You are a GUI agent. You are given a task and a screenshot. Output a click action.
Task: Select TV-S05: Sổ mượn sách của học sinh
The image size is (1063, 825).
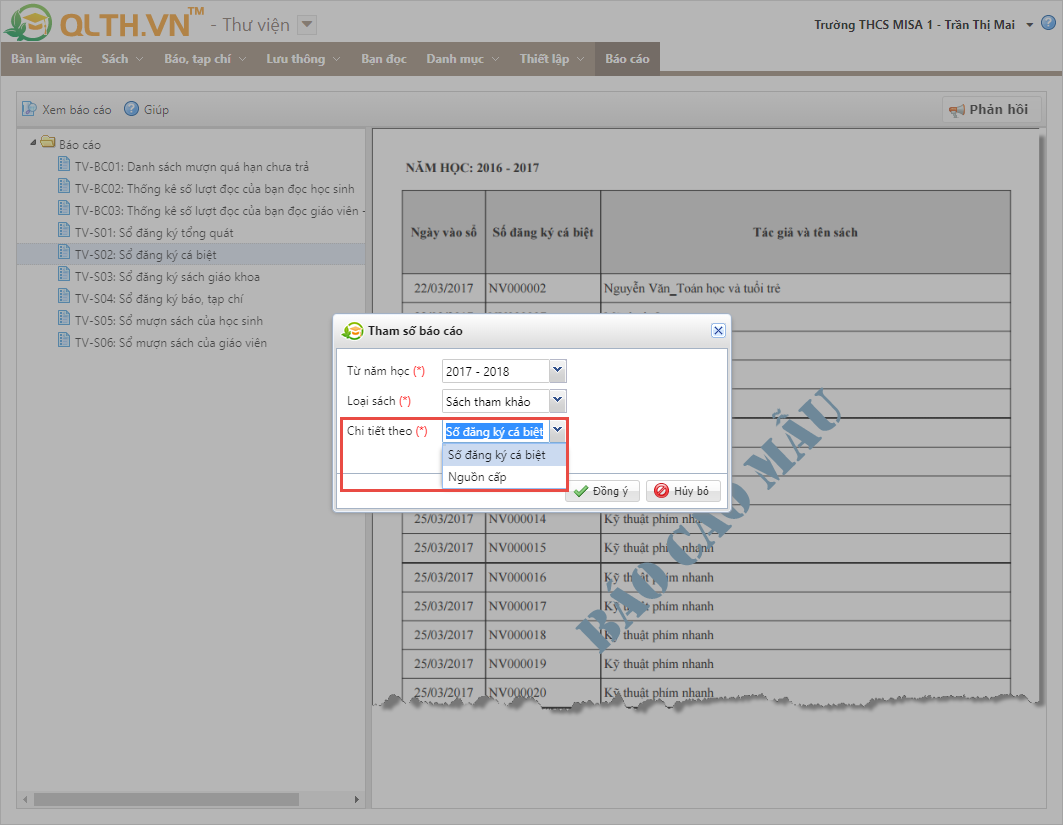click(x=169, y=321)
